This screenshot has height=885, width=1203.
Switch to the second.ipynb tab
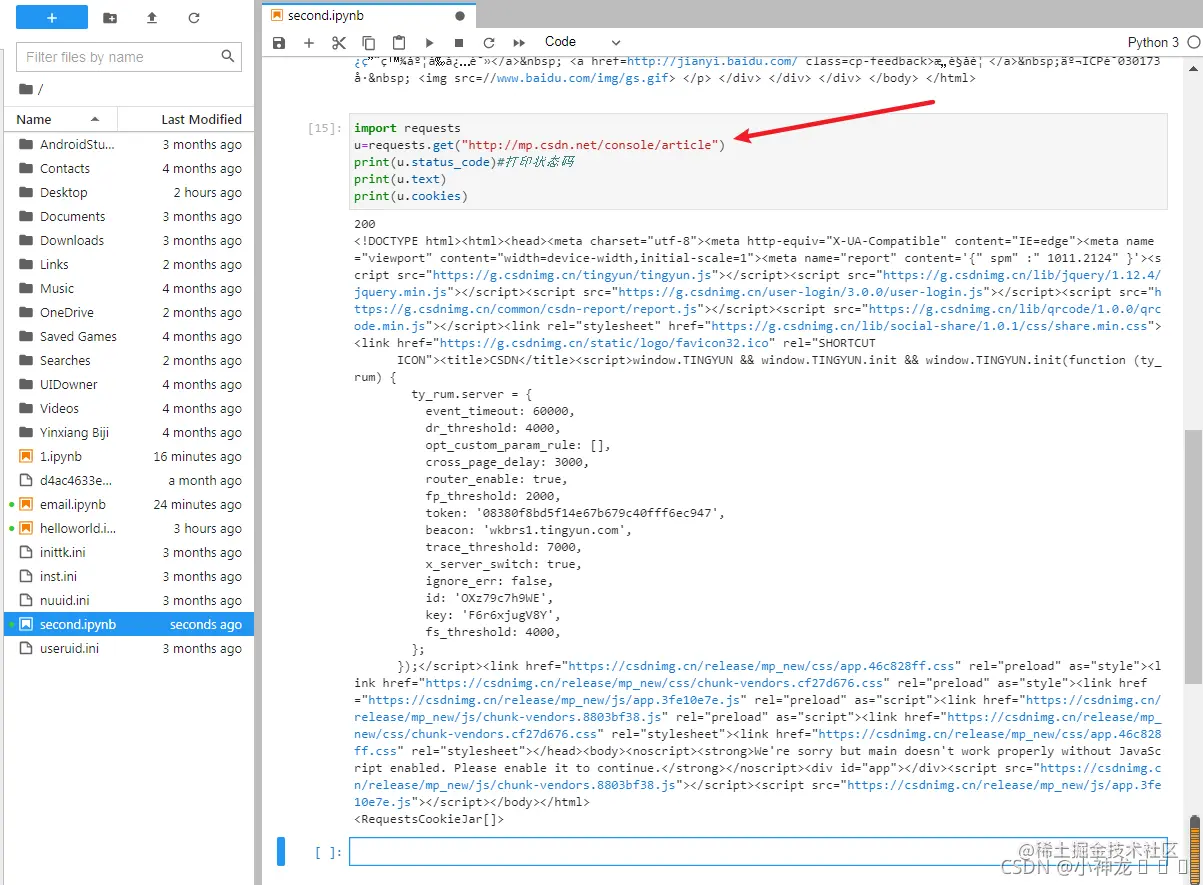coord(369,15)
